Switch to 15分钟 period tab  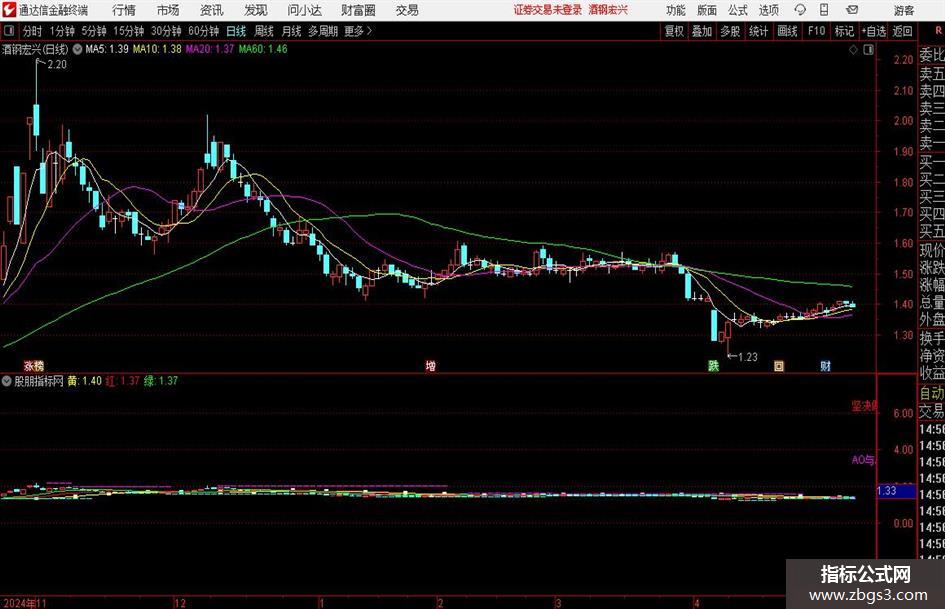(129, 31)
